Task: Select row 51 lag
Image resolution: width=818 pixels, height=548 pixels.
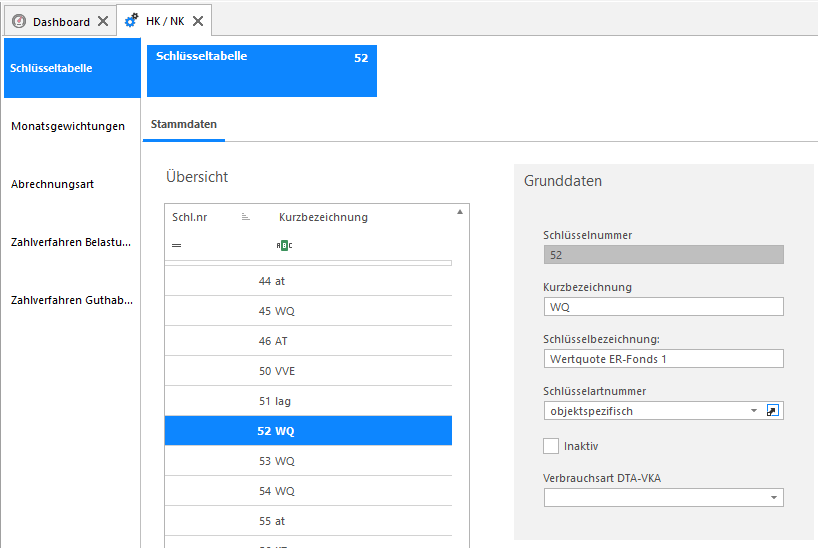Action: click(x=308, y=401)
